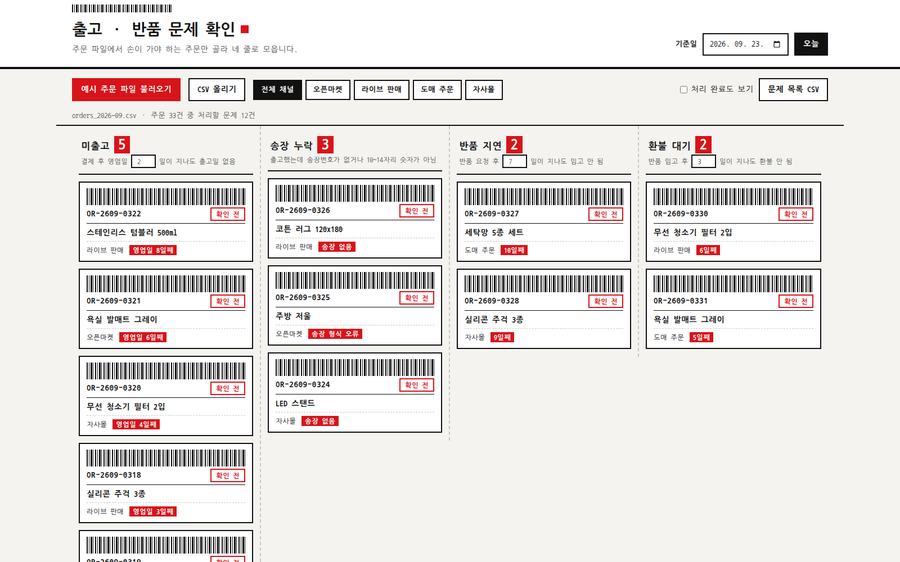The height and width of the screenshot is (562, 900).
Task: Show only 도매 주문 channel orders
Action: pyautogui.click(x=437, y=90)
